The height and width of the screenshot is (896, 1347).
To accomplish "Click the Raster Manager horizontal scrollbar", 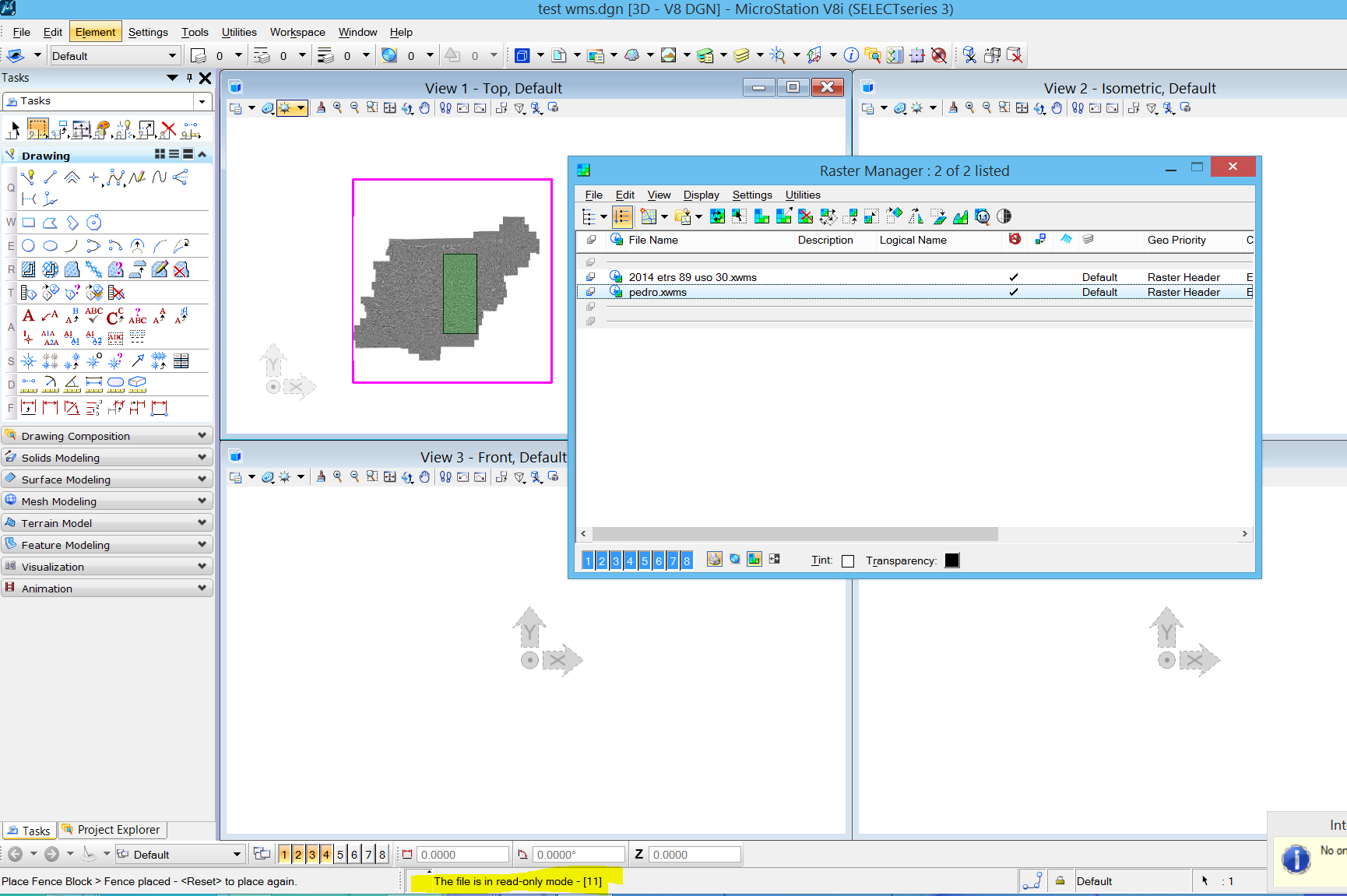I will pos(795,534).
